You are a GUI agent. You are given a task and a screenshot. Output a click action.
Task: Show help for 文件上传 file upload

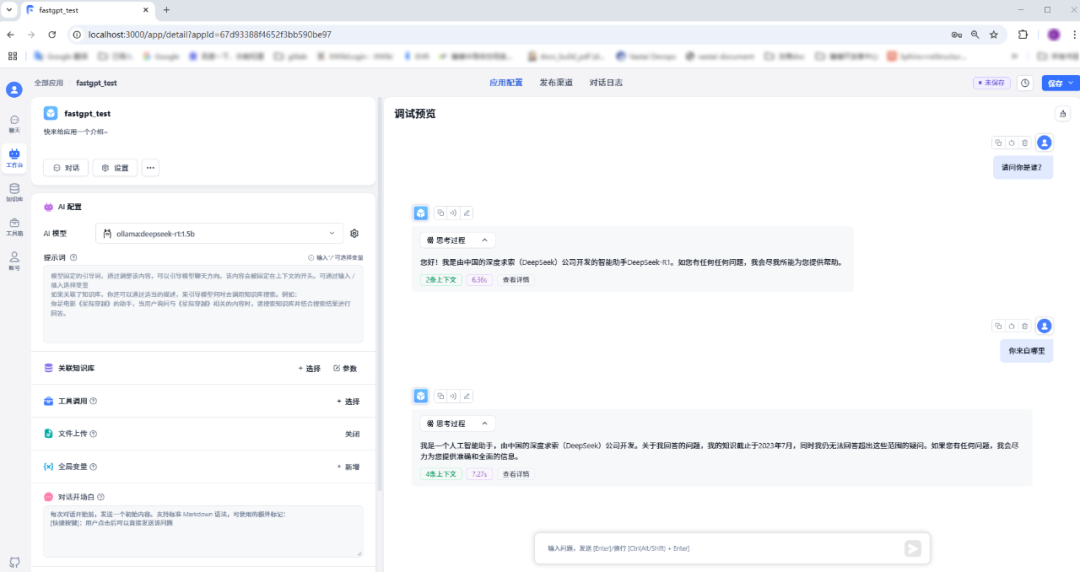pos(94,433)
